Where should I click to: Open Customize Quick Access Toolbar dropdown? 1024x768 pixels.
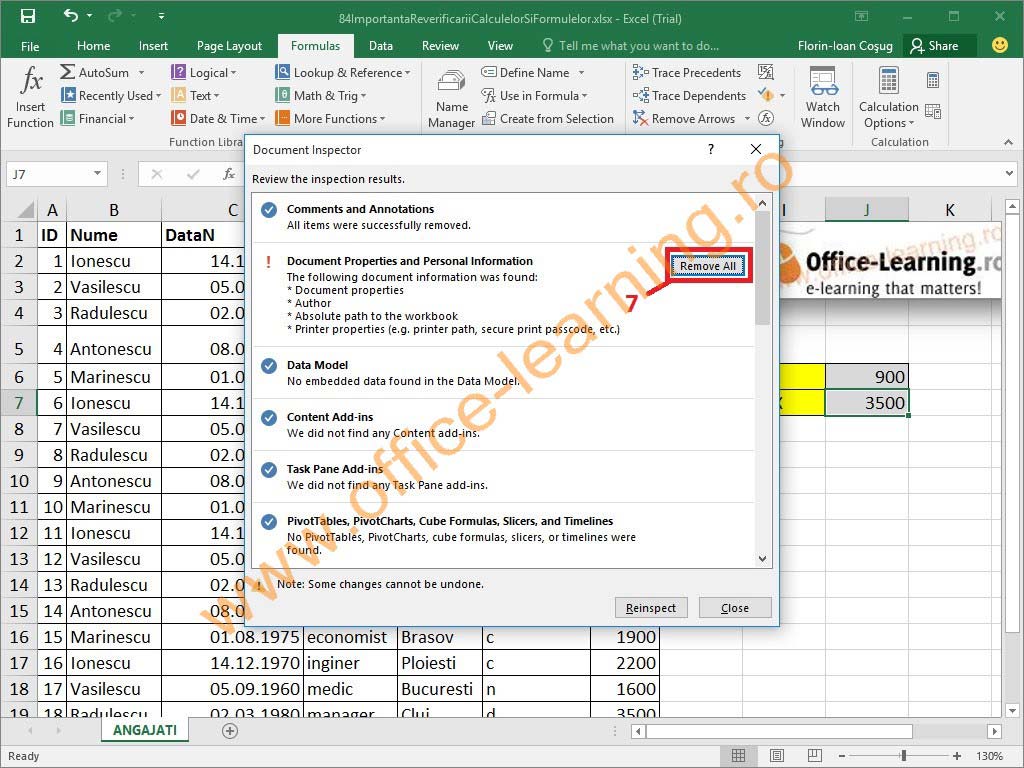coord(161,16)
